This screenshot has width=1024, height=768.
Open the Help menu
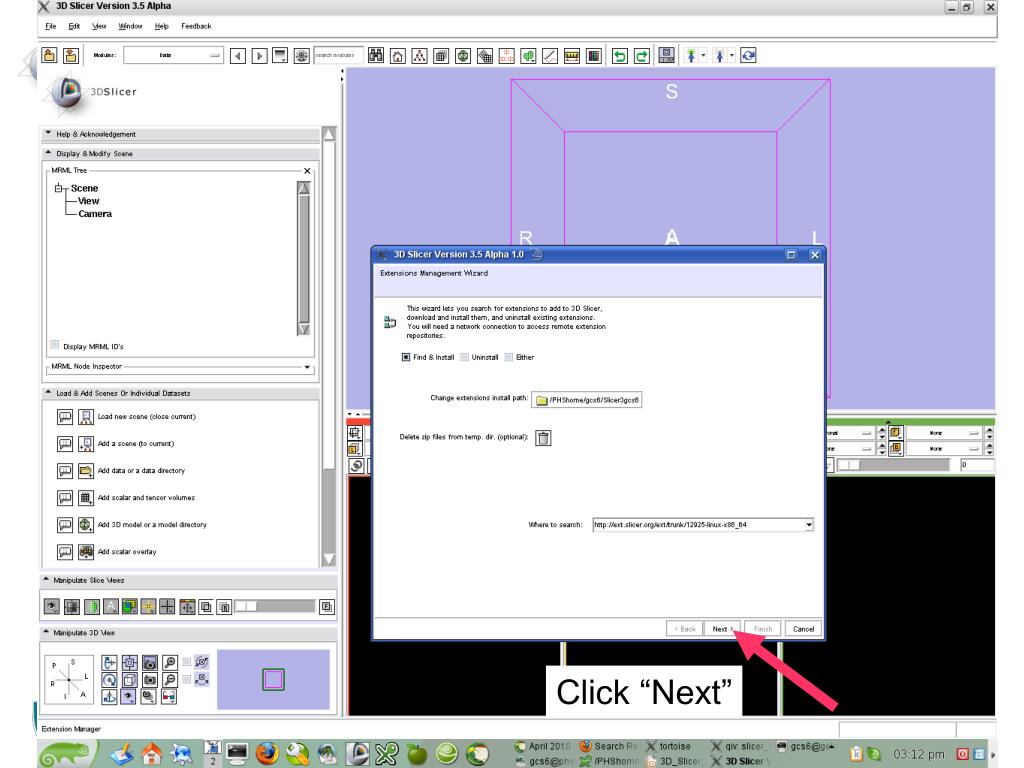click(x=161, y=26)
